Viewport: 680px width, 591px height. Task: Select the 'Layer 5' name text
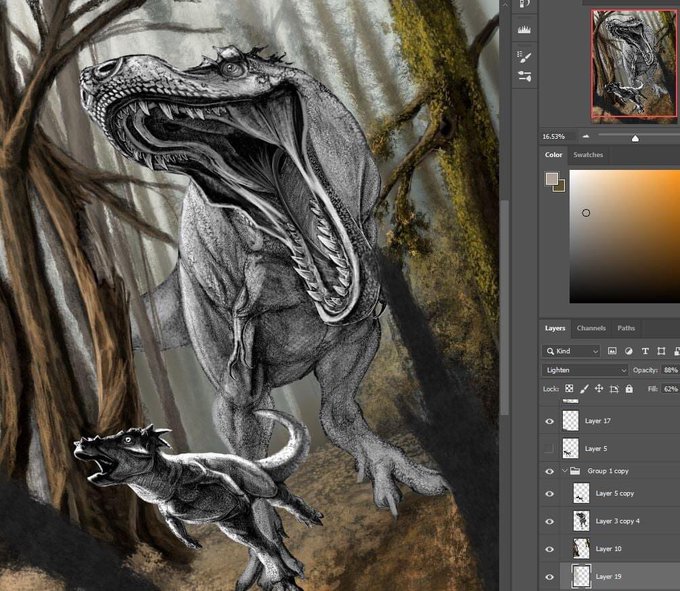click(596, 449)
